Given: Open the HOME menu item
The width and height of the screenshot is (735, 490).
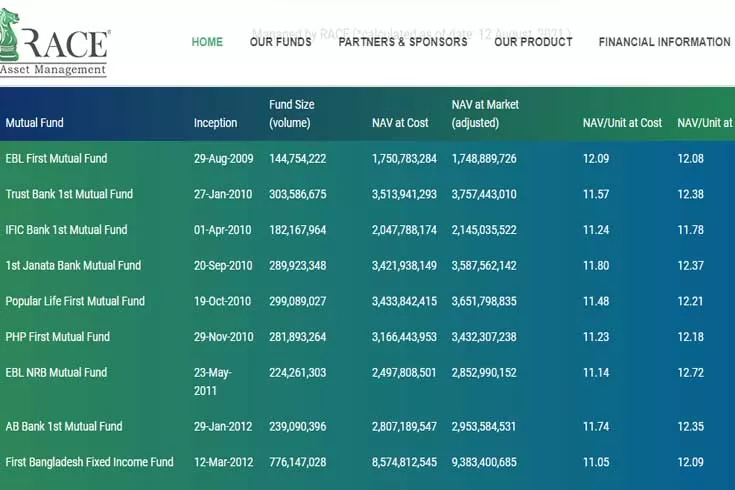Looking at the screenshot, I should click(x=207, y=42).
